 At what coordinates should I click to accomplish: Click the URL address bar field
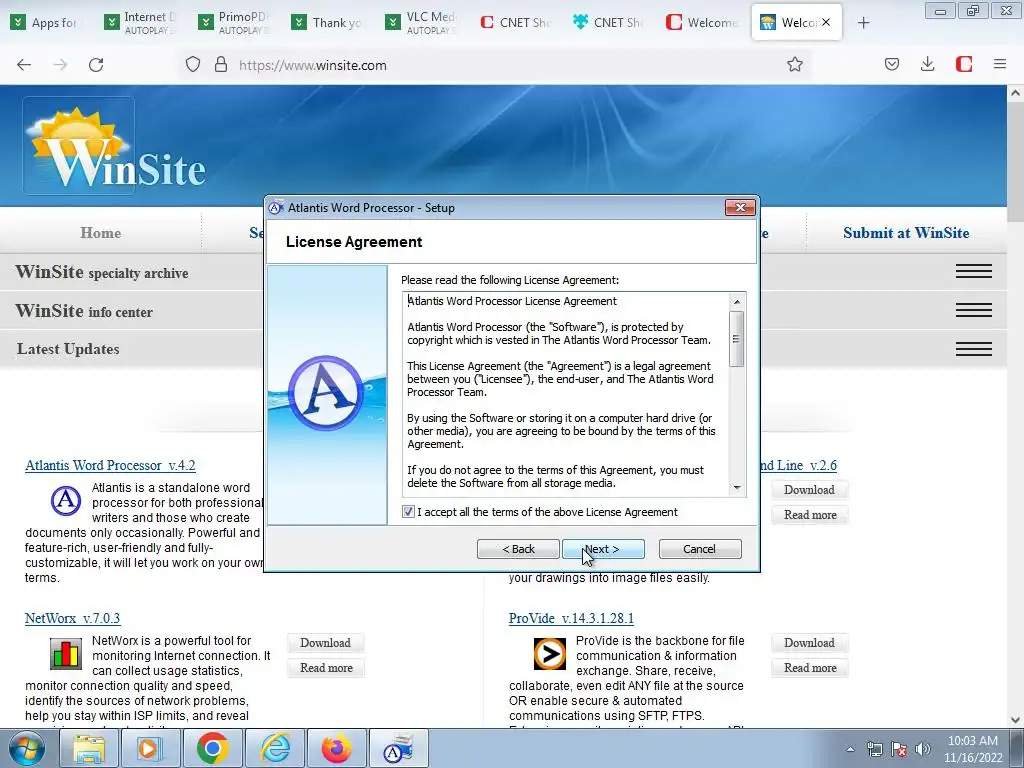[496, 65]
